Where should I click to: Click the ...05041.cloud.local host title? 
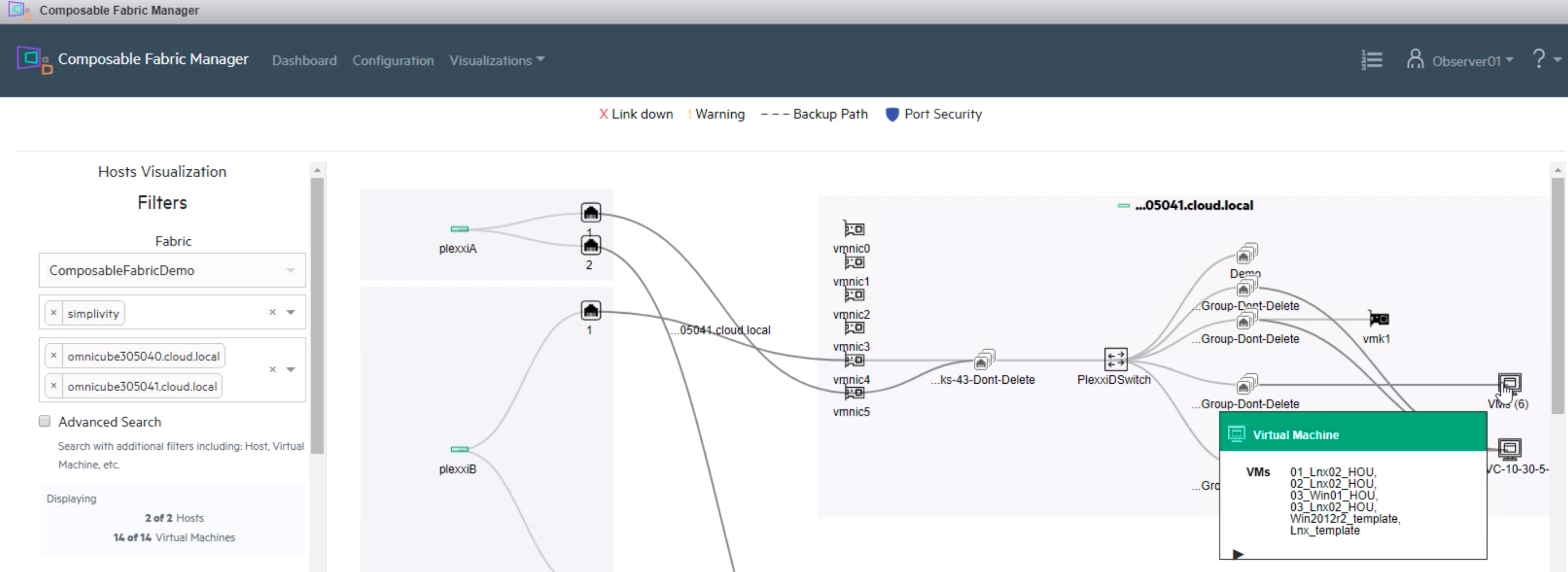point(1194,205)
